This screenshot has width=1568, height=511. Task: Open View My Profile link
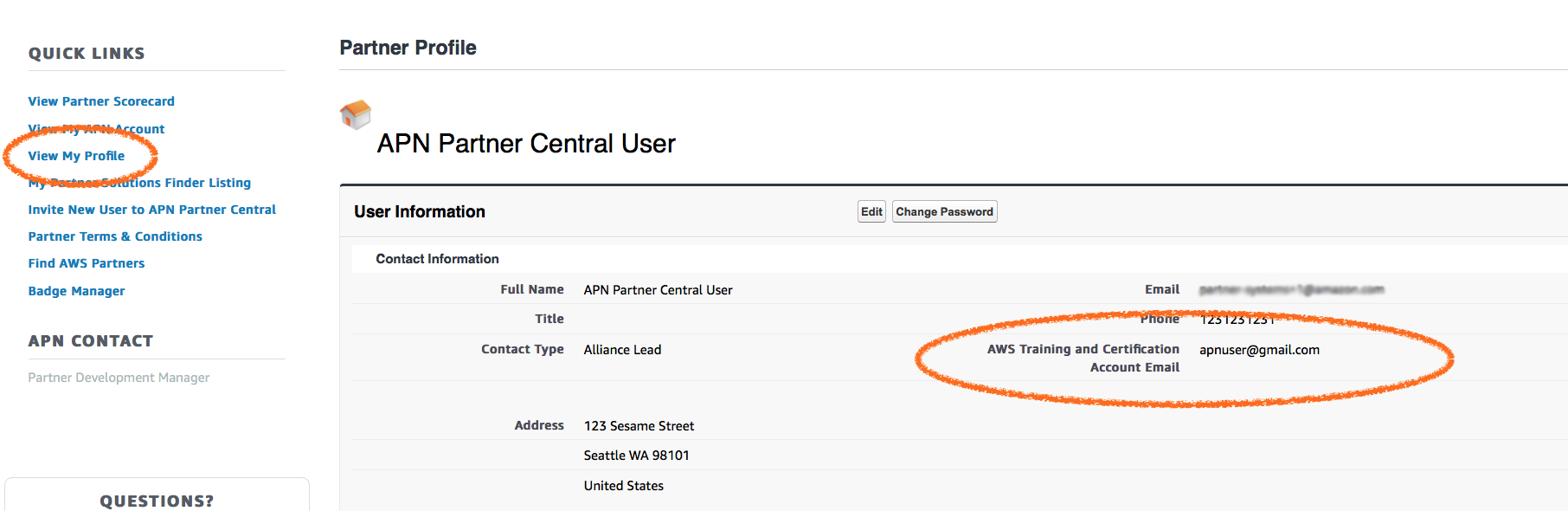tap(76, 156)
